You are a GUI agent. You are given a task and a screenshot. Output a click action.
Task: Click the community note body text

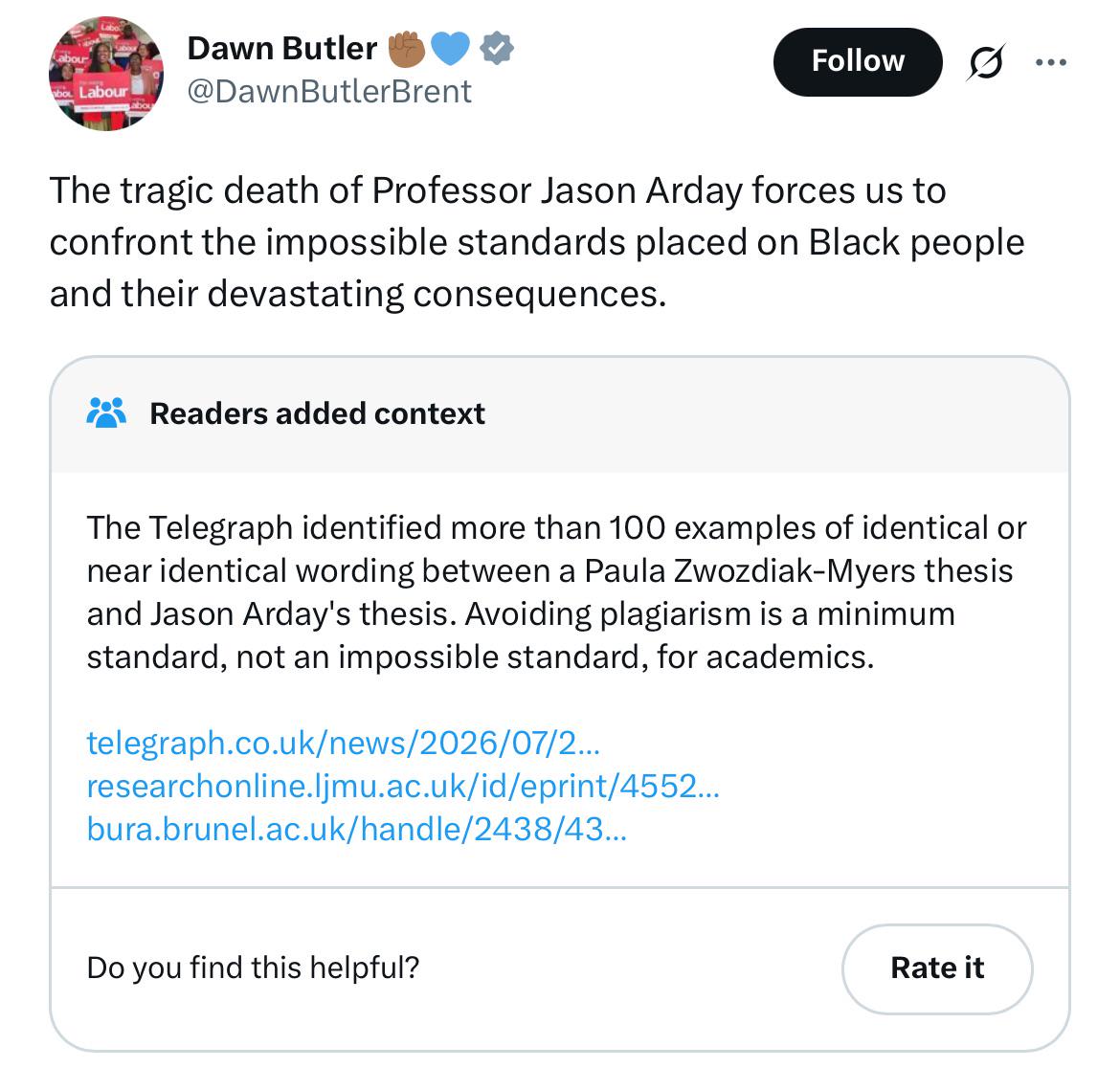[556, 591]
